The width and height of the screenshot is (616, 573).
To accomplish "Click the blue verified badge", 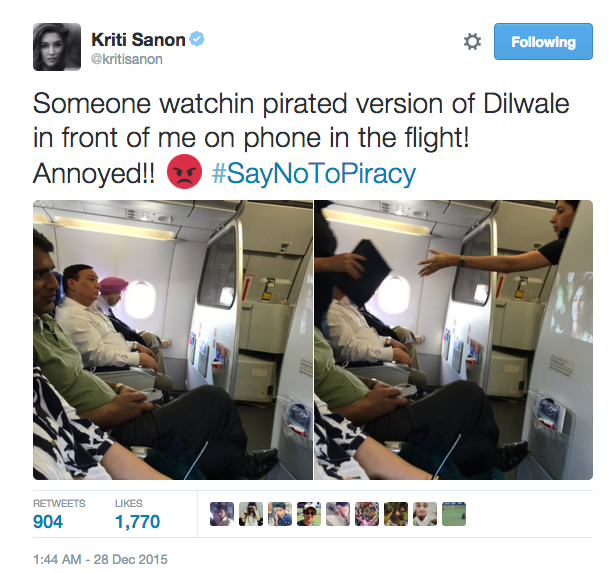I will pyautogui.click(x=197, y=39).
